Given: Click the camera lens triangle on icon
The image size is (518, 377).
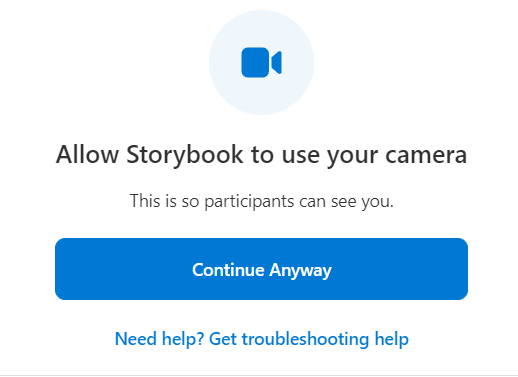Looking at the screenshot, I should point(277,62).
